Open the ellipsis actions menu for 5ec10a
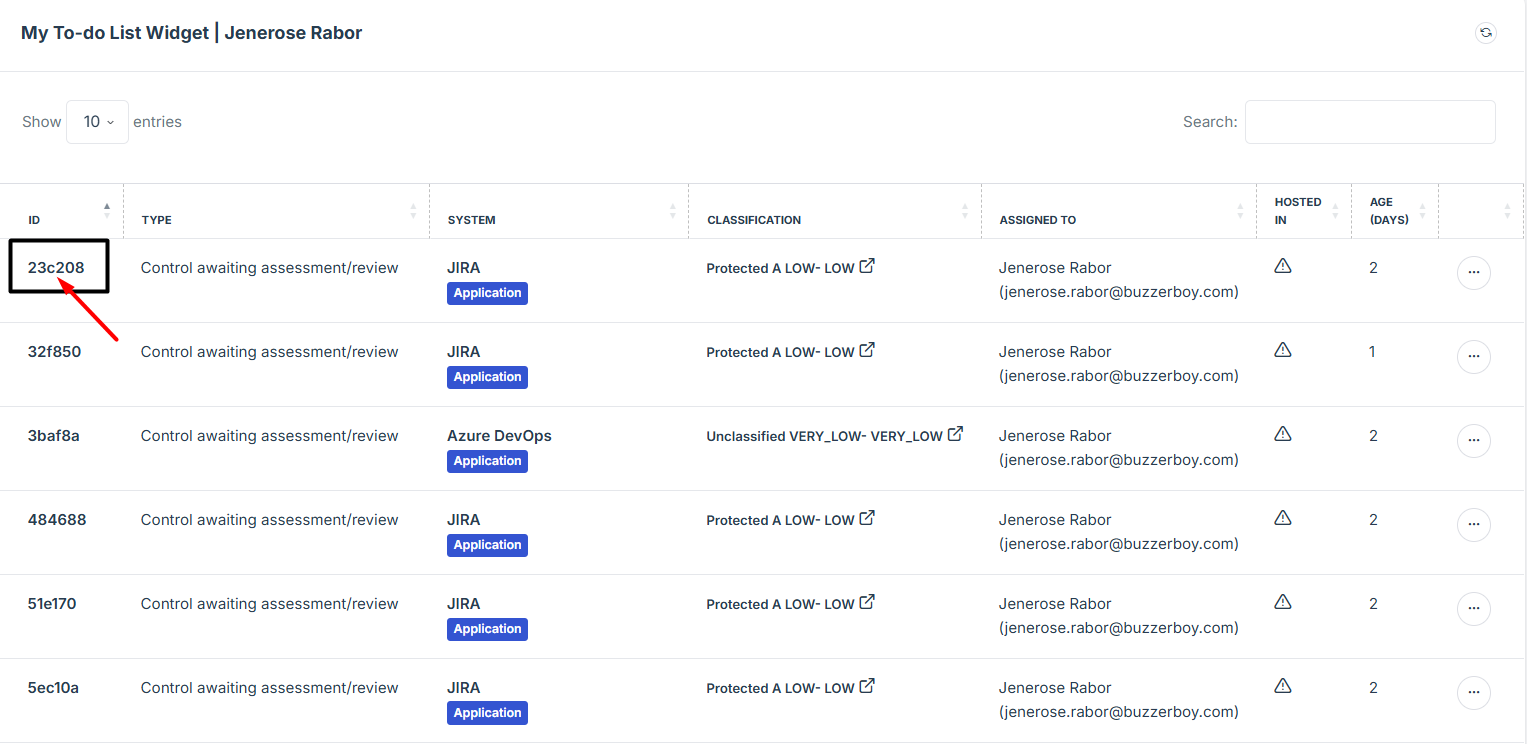Viewport: 1527px width, 744px height. coord(1473,693)
